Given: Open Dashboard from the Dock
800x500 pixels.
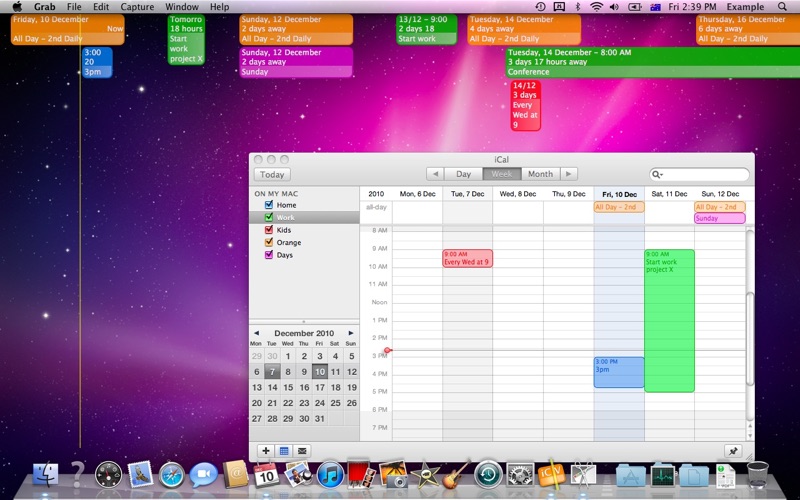Looking at the screenshot, I should click(x=108, y=474).
